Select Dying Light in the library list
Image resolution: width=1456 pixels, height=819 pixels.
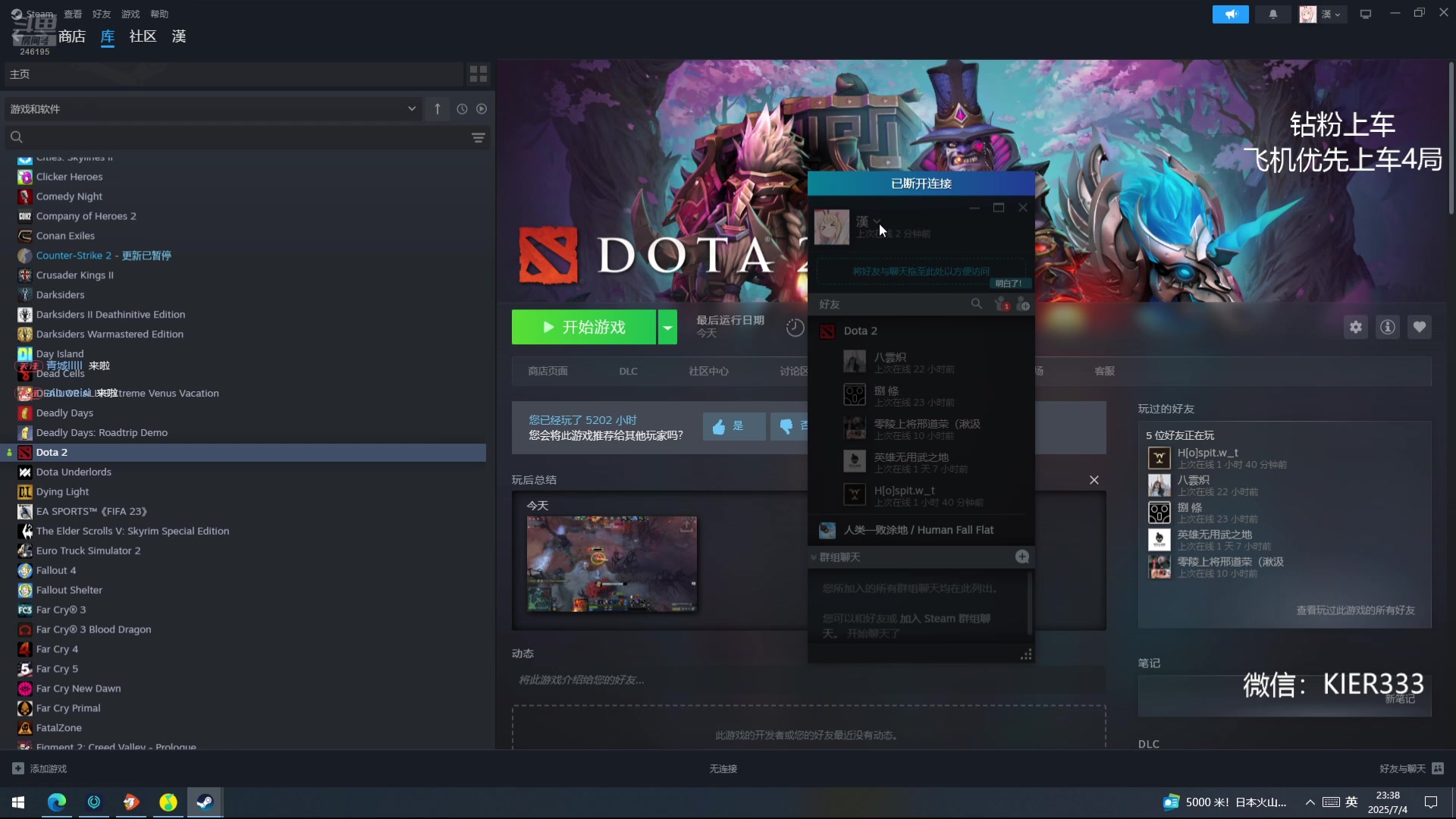(x=62, y=491)
